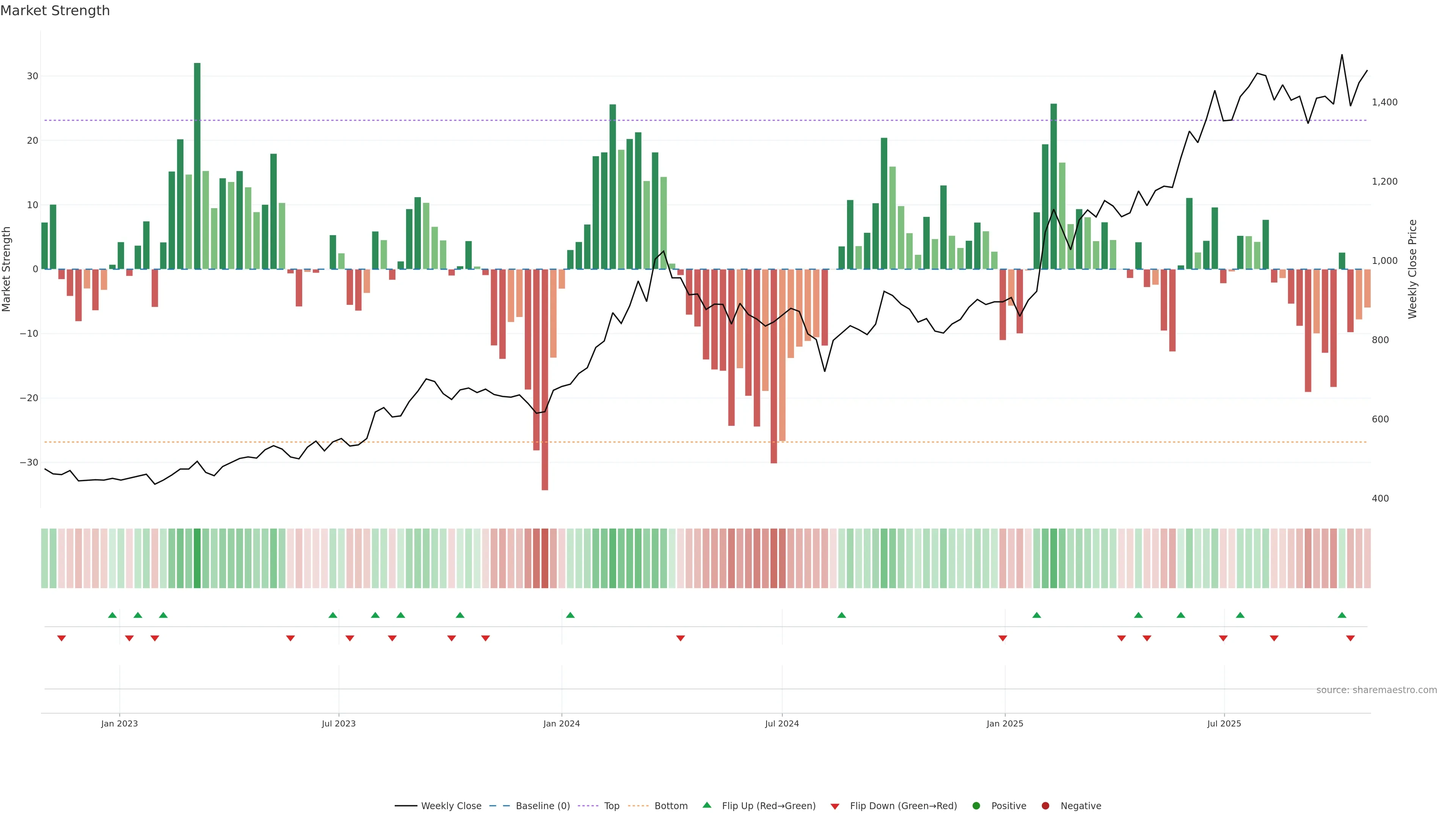The width and height of the screenshot is (1456, 819).
Task: Click the tallest green bar above 30
Action: coord(197,164)
